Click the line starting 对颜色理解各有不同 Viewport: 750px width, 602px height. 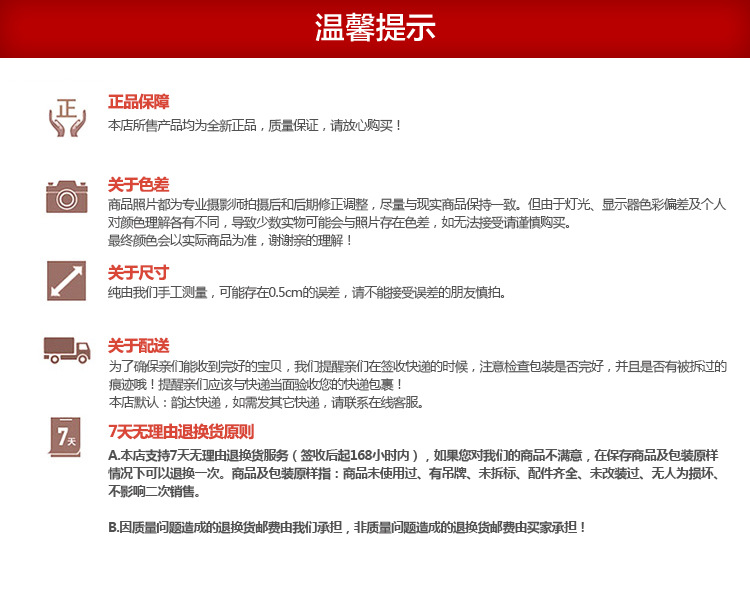(339, 222)
